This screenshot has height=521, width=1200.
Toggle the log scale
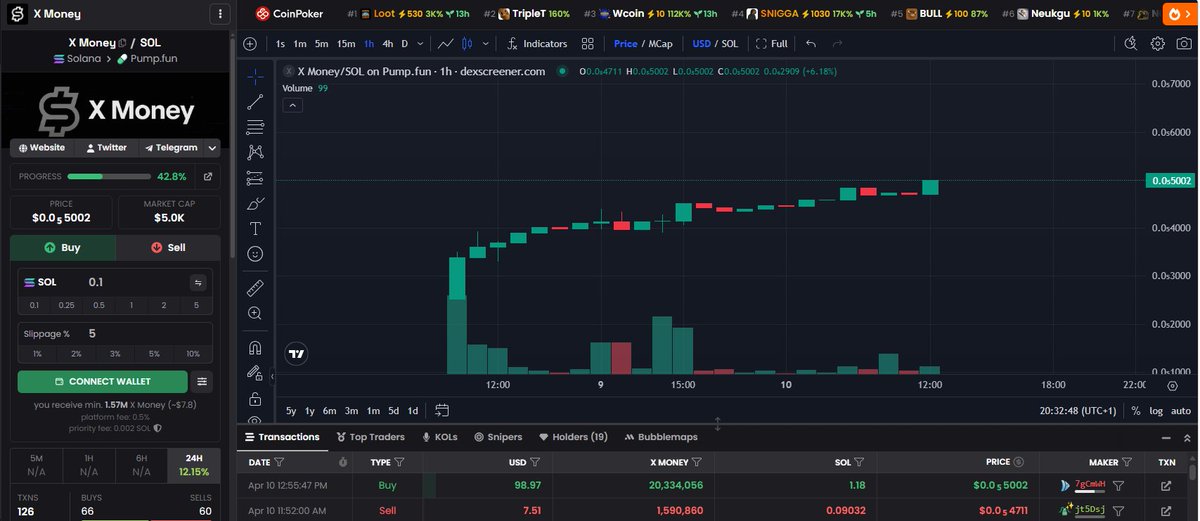[x=1156, y=411]
